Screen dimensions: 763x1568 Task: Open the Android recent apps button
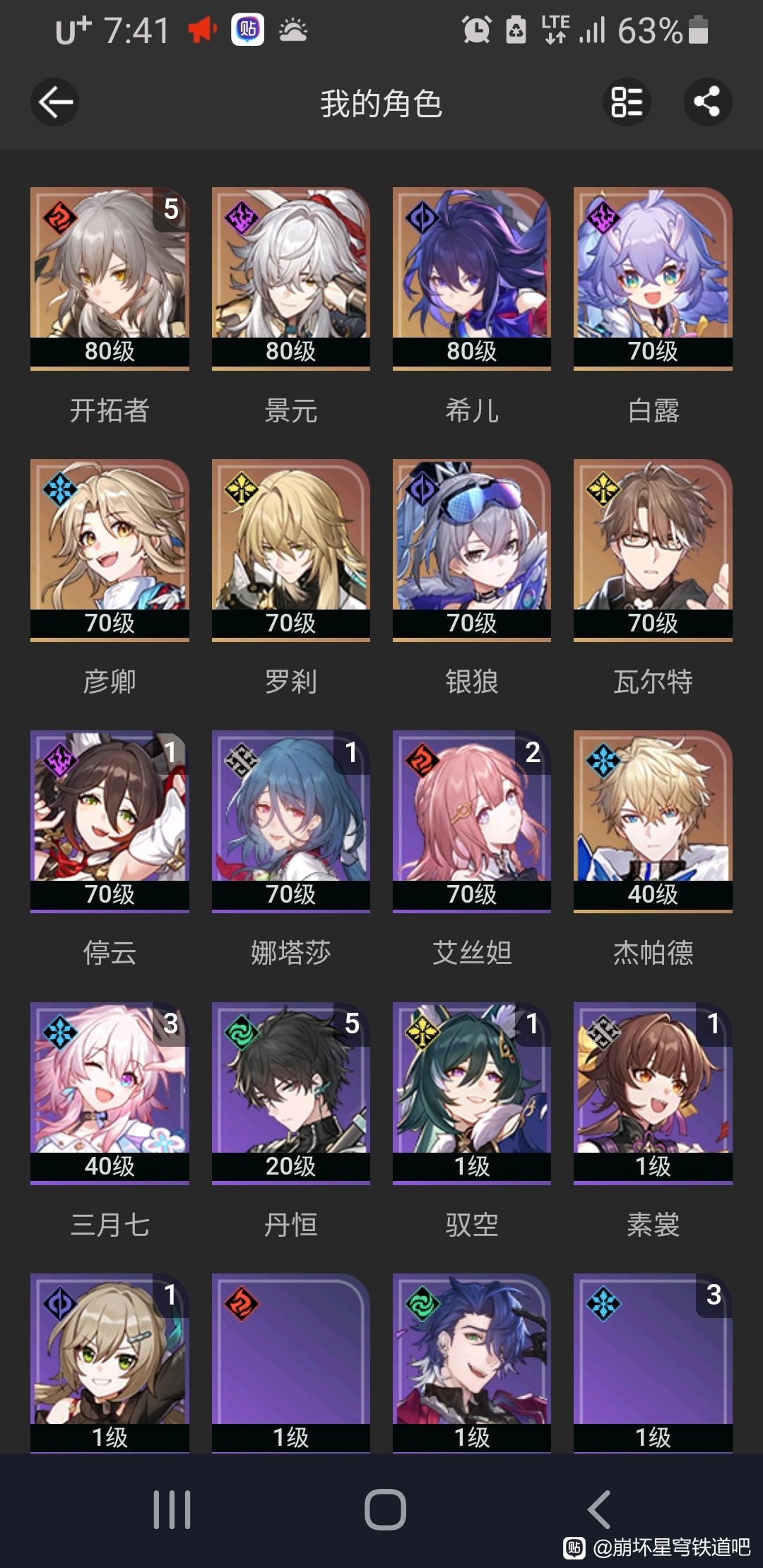[x=172, y=1509]
